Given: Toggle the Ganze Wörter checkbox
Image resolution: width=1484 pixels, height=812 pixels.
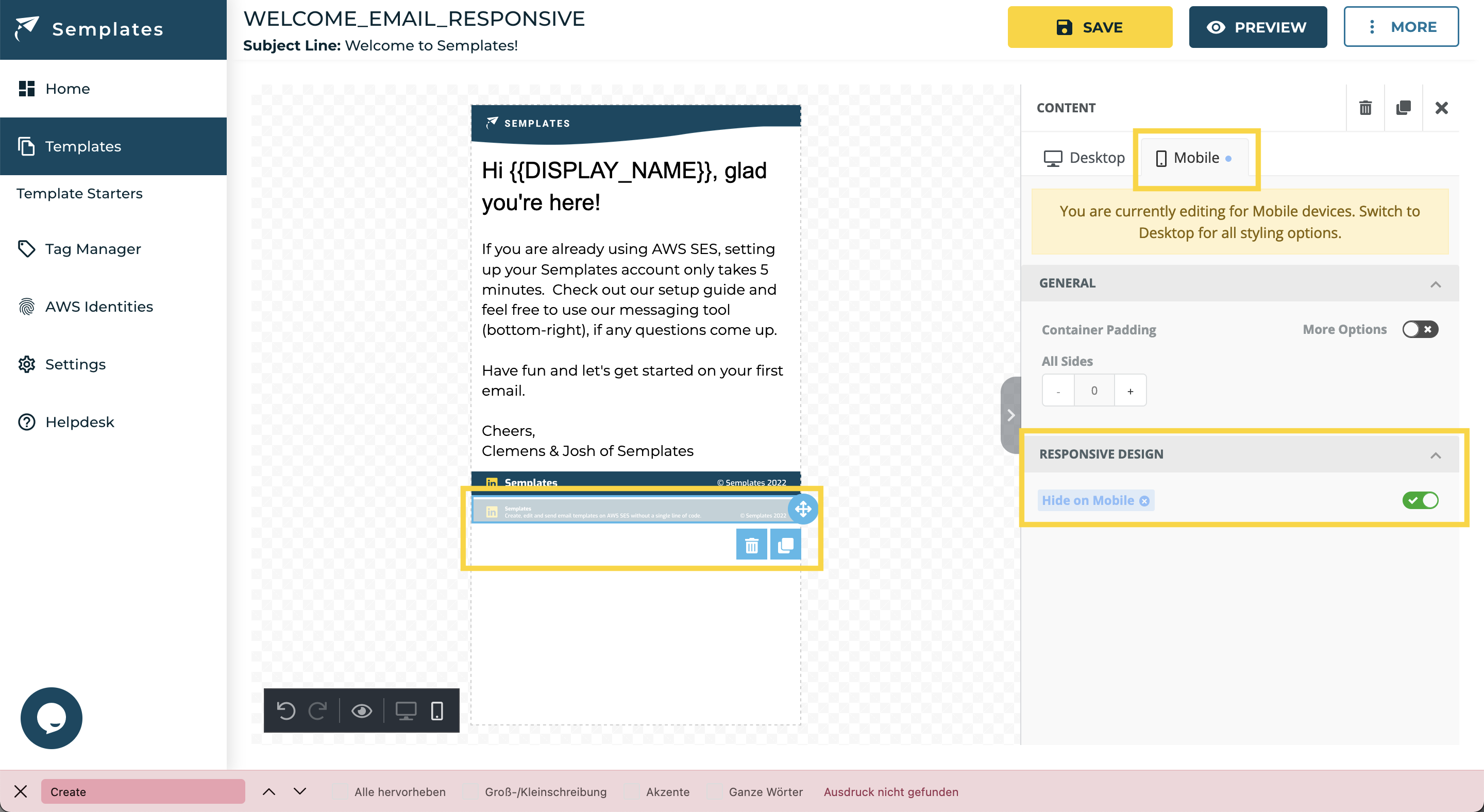Looking at the screenshot, I should (714, 792).
